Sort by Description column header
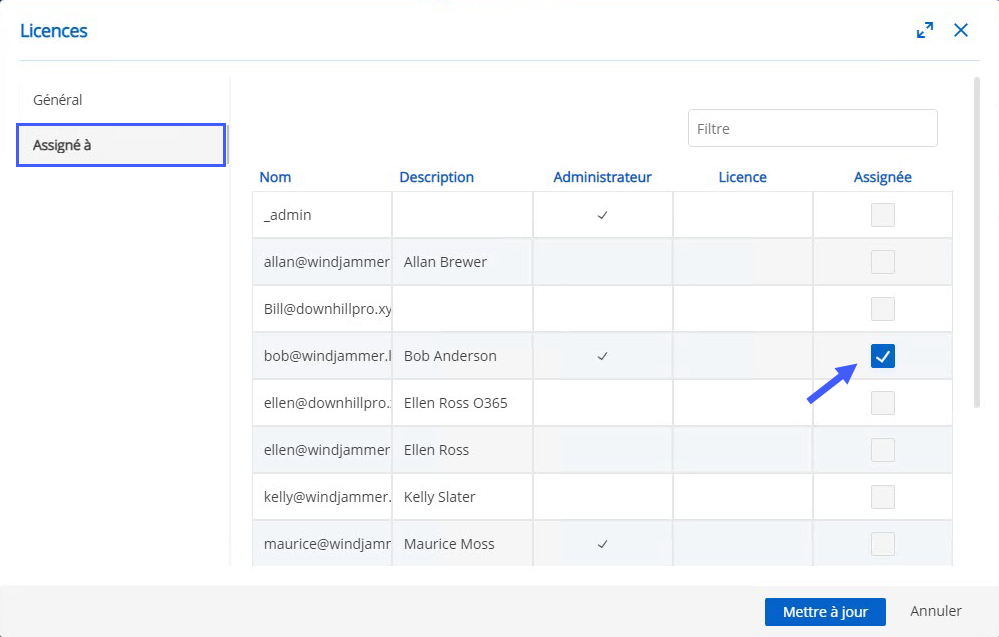Screen dimensions: 999x637 436,177
